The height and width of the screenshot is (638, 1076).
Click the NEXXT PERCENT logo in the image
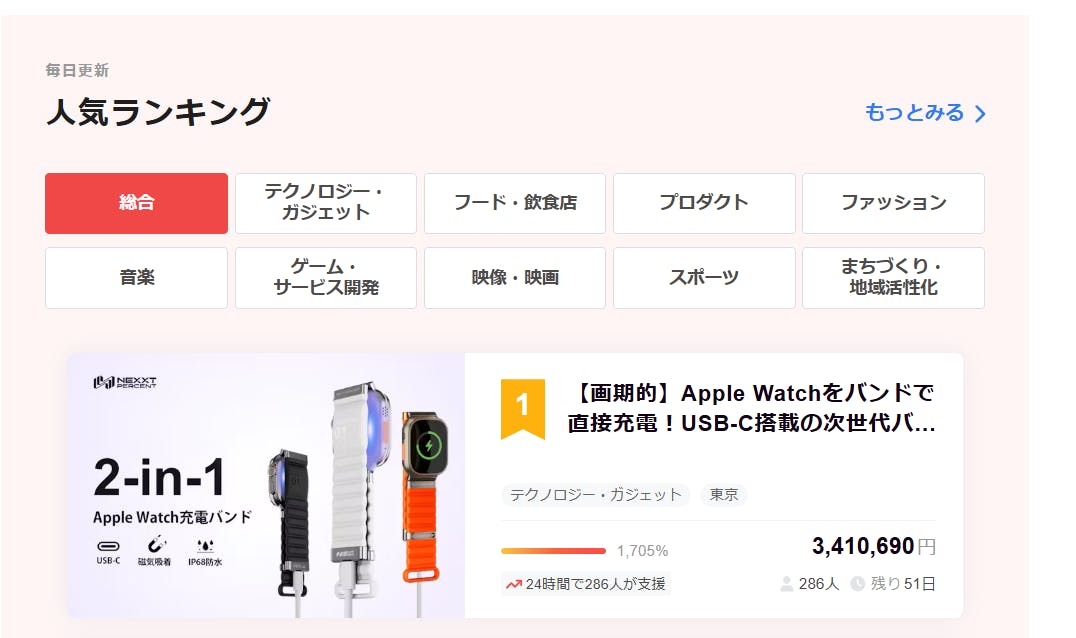(125, 382)
